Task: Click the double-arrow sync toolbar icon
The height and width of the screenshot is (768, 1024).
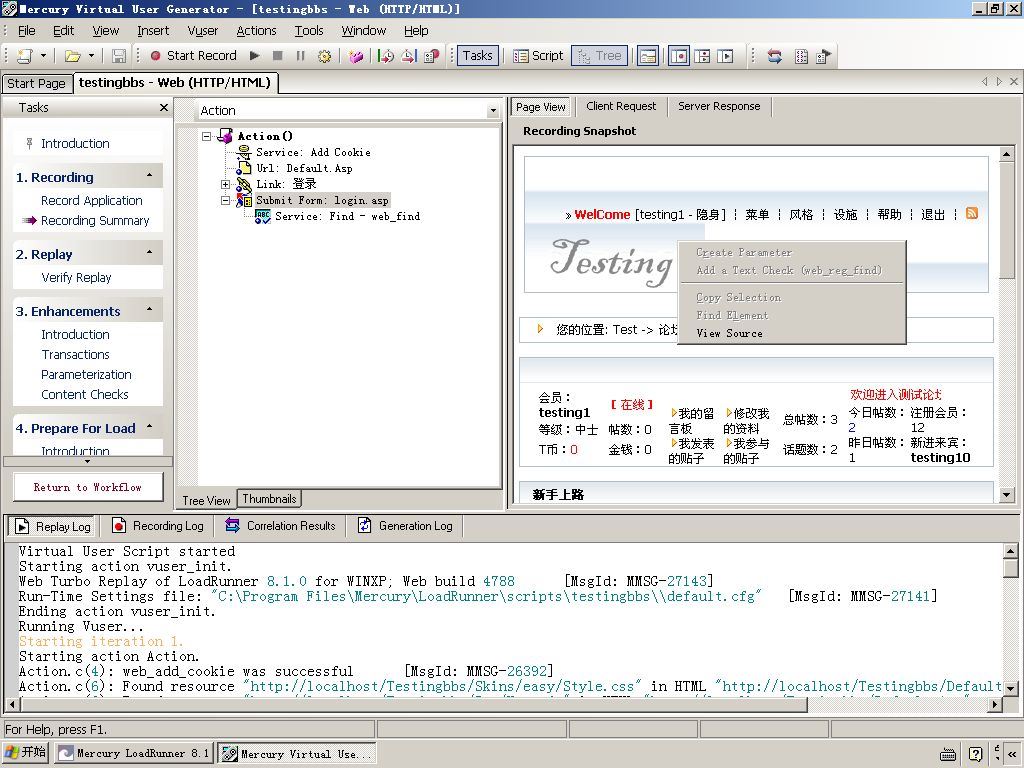Action: (775, 56)
